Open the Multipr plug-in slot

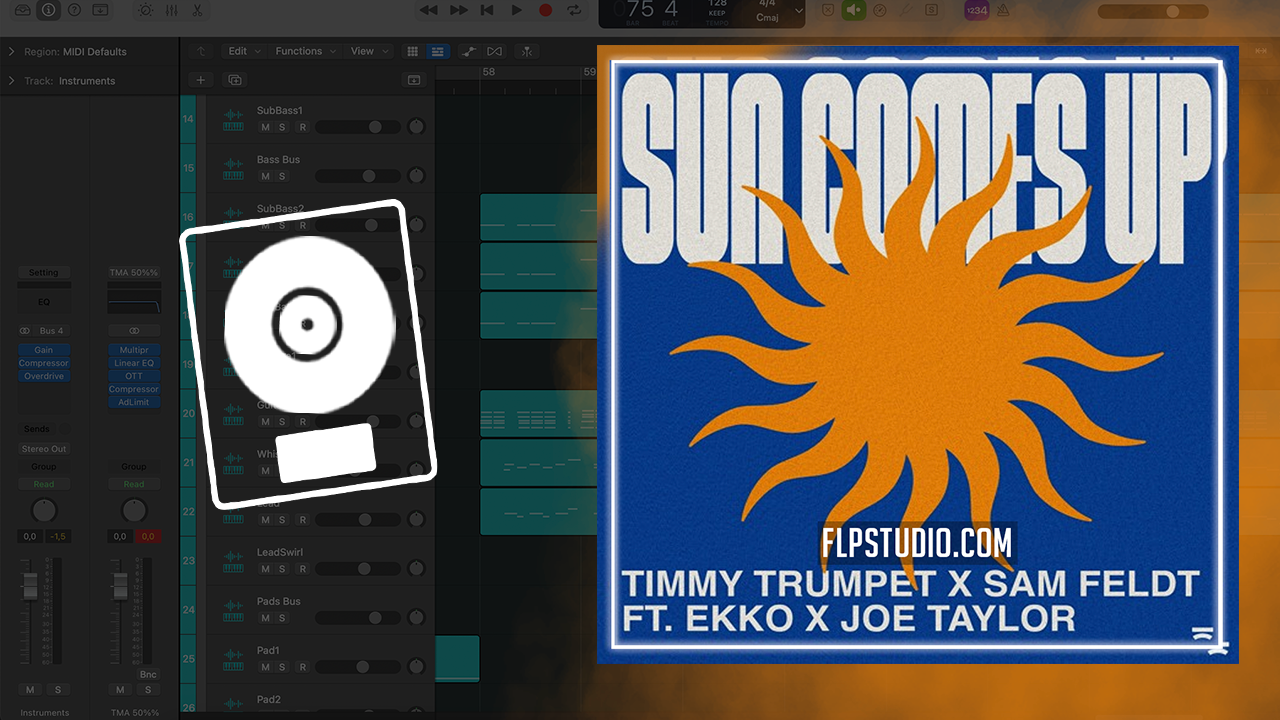(134, 350)
